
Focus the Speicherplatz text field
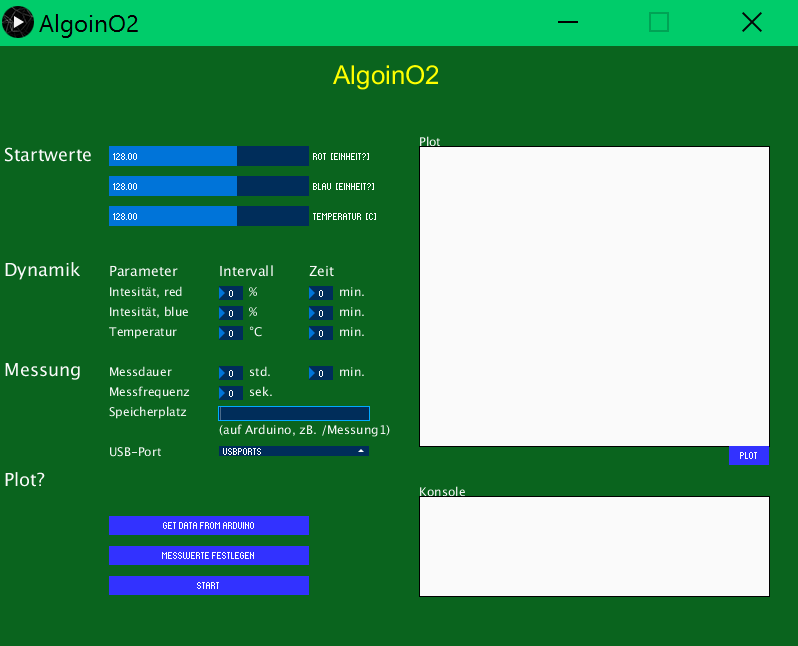[294, 413]
